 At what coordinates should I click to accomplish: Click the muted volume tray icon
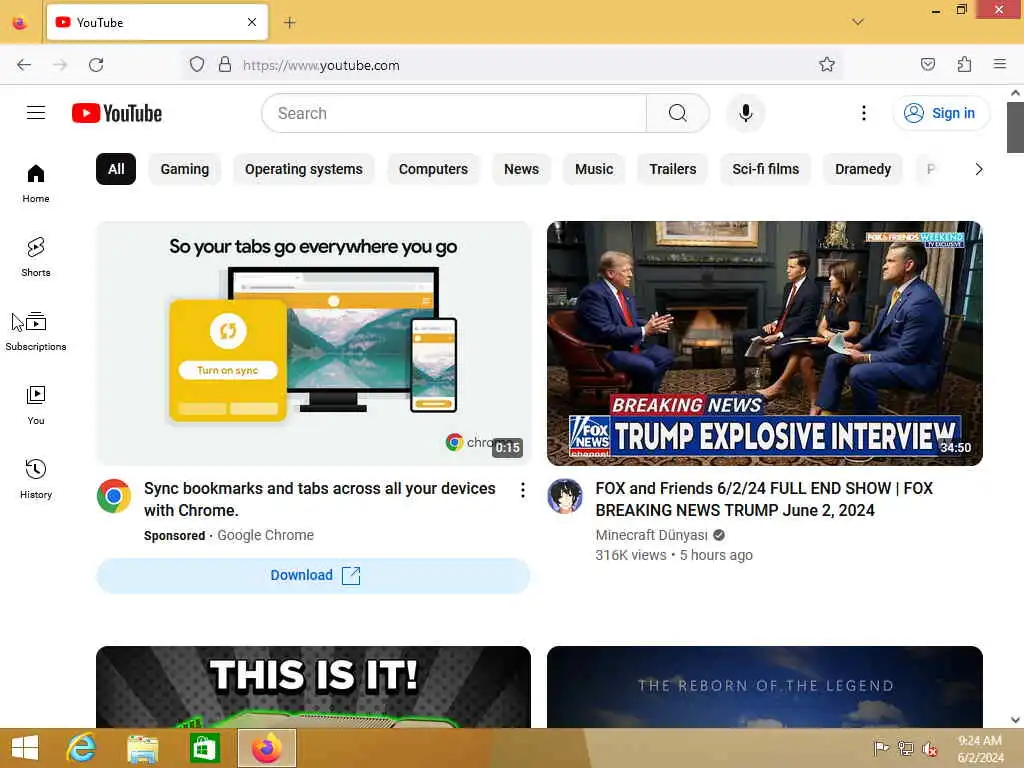929,748
